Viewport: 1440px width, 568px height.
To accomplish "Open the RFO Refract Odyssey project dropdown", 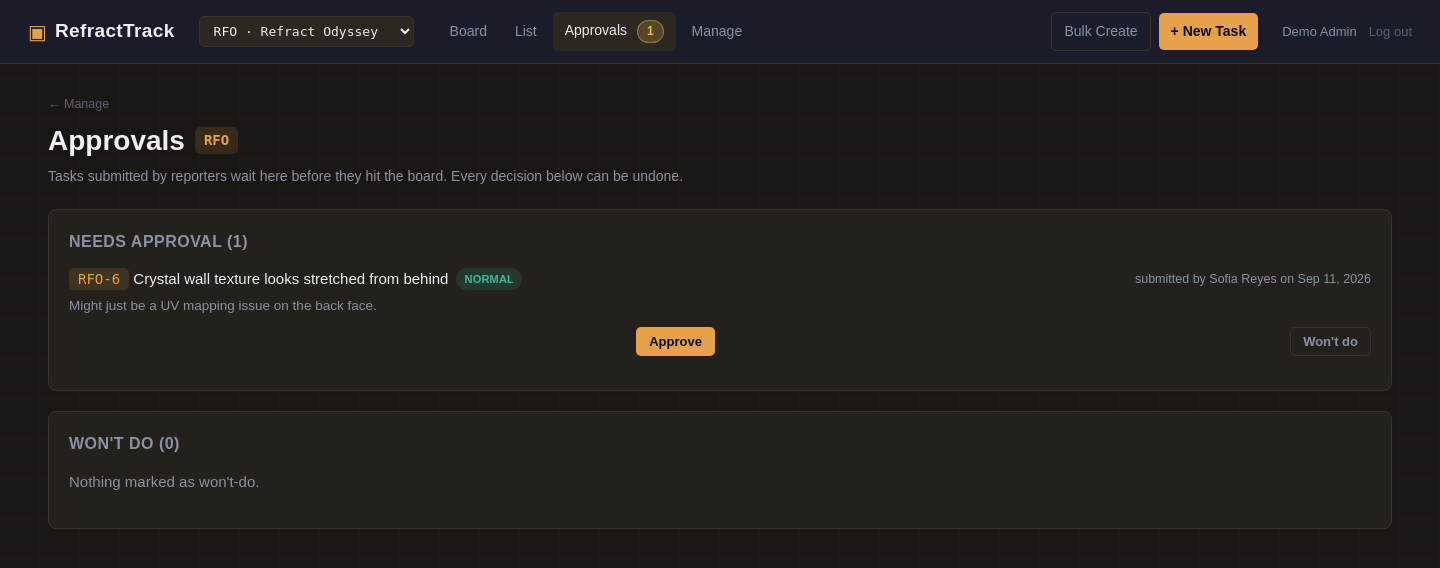I will 306,31.
